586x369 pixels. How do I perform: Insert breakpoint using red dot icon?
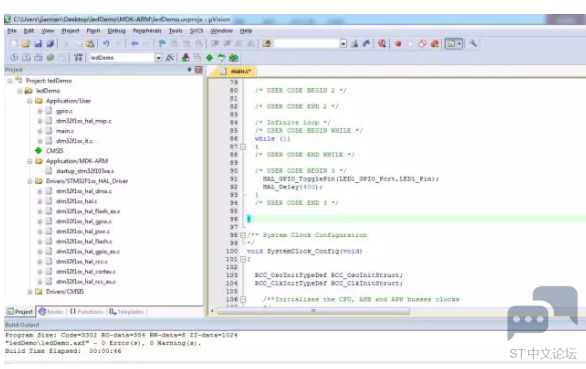click(x=398, y=44)
